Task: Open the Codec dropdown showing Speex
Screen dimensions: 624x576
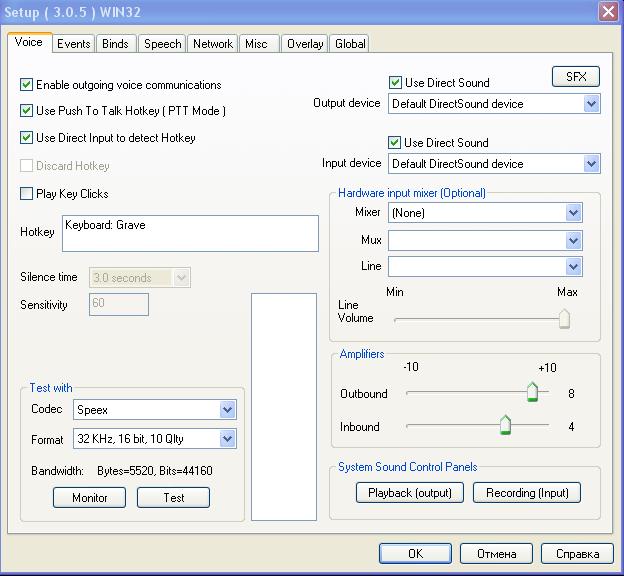Action: (x=227, y=410)
